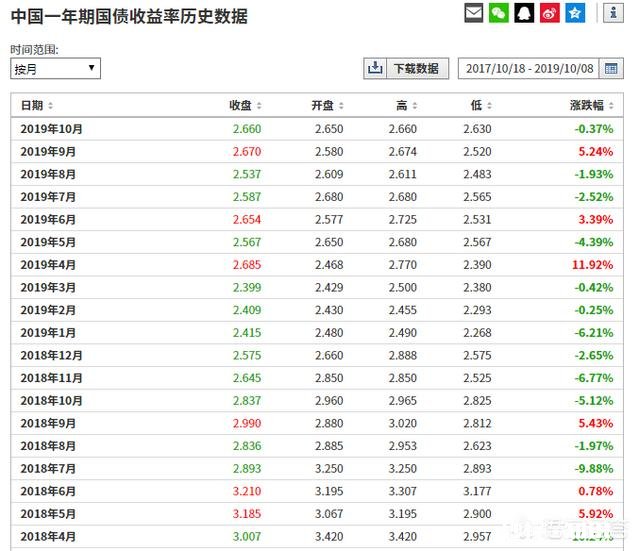Viewport: 640px width, 551px height.
Task: Select the 2019年2月 row date
Action: click(x=48, y=310)
